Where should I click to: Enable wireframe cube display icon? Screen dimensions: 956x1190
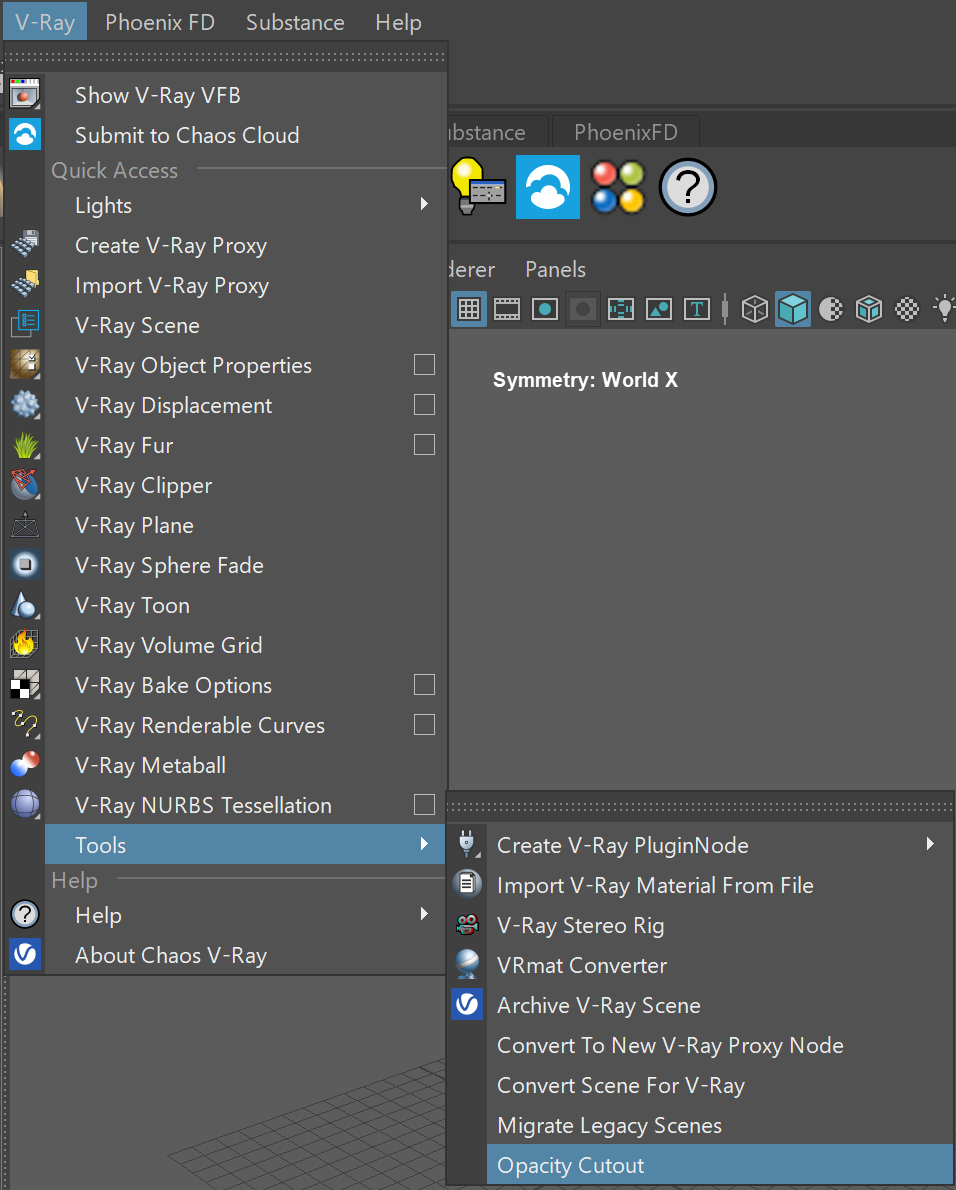click(x=754, y=309)
